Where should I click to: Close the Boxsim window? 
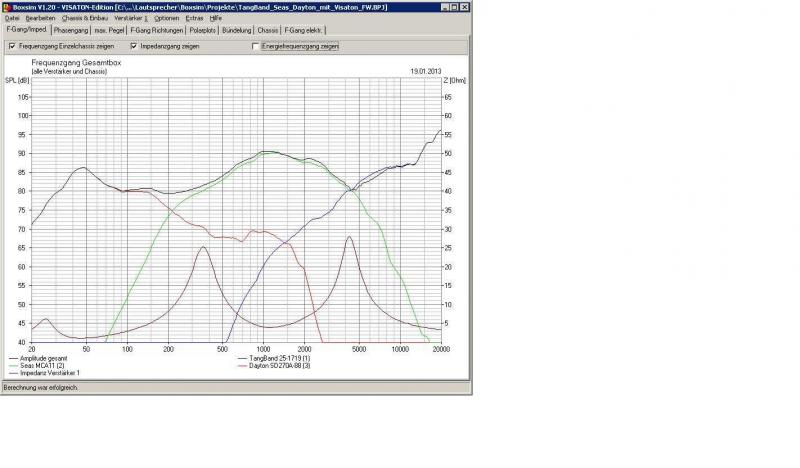point(464,7)
